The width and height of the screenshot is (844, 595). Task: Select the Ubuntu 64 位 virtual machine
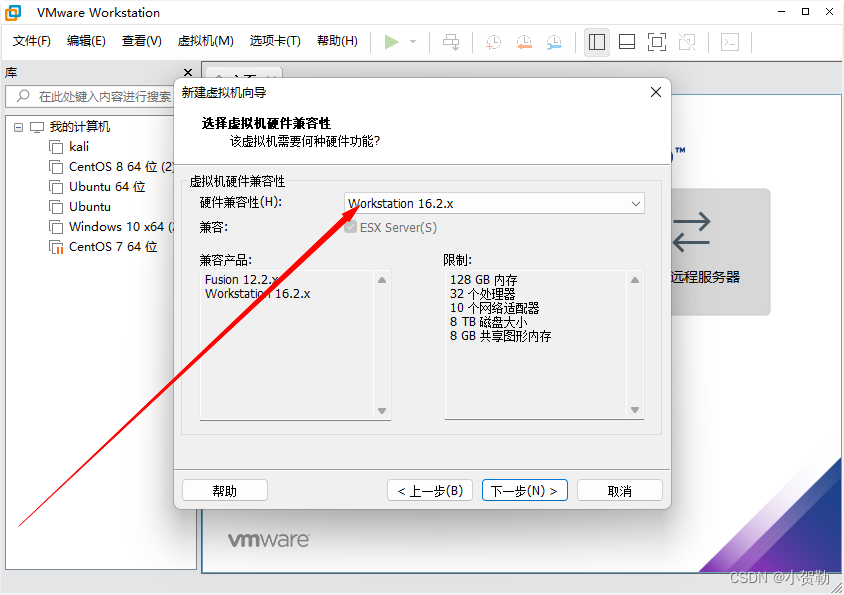tap(107, 187)
